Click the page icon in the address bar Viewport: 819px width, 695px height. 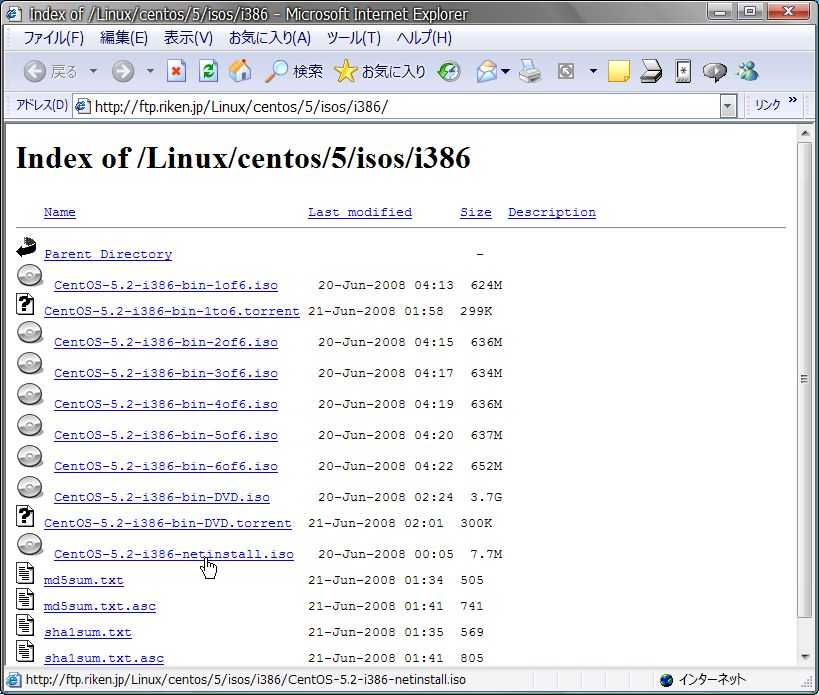pyautogui.click(x=83, y=107)
